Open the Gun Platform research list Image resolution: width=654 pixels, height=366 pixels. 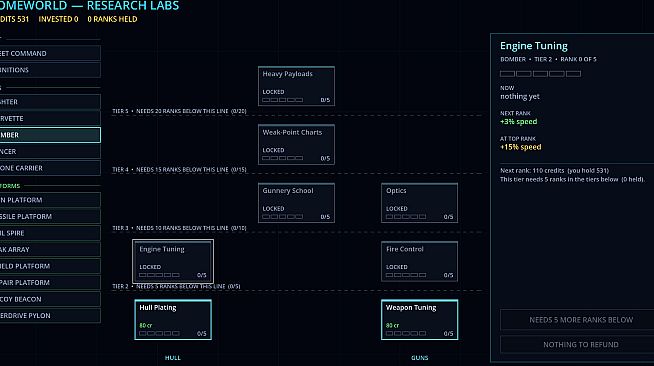point(50,200)
